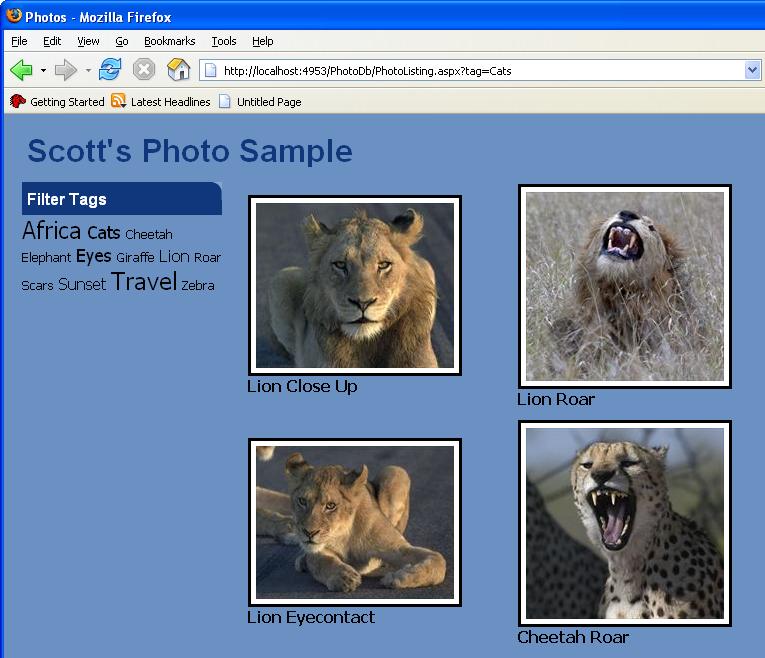Open the Cheetah Roar photo thumbnail
The height and width of the screenshot is (658, 765).
coord(624,523)
